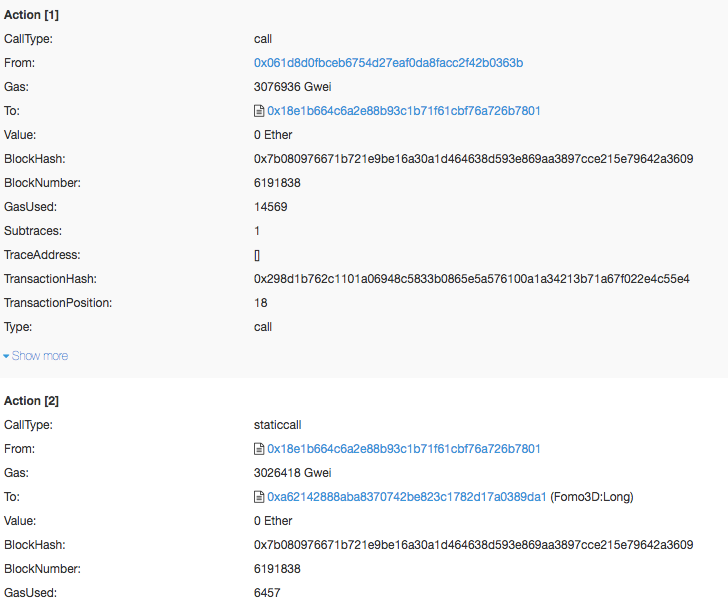Click the 3026418 Gwei gas value

pos(292,473)
